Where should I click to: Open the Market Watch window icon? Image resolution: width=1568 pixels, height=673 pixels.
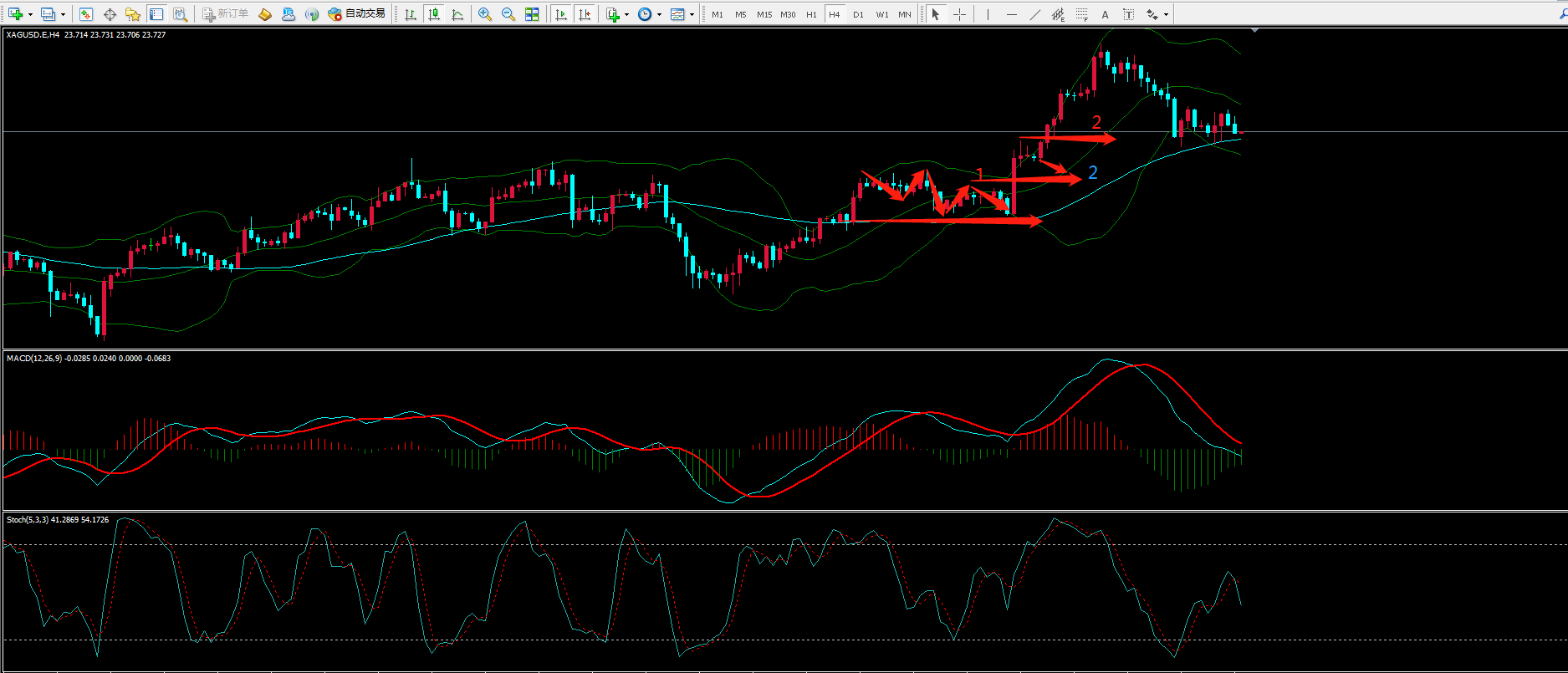click(x=86, y=14)
